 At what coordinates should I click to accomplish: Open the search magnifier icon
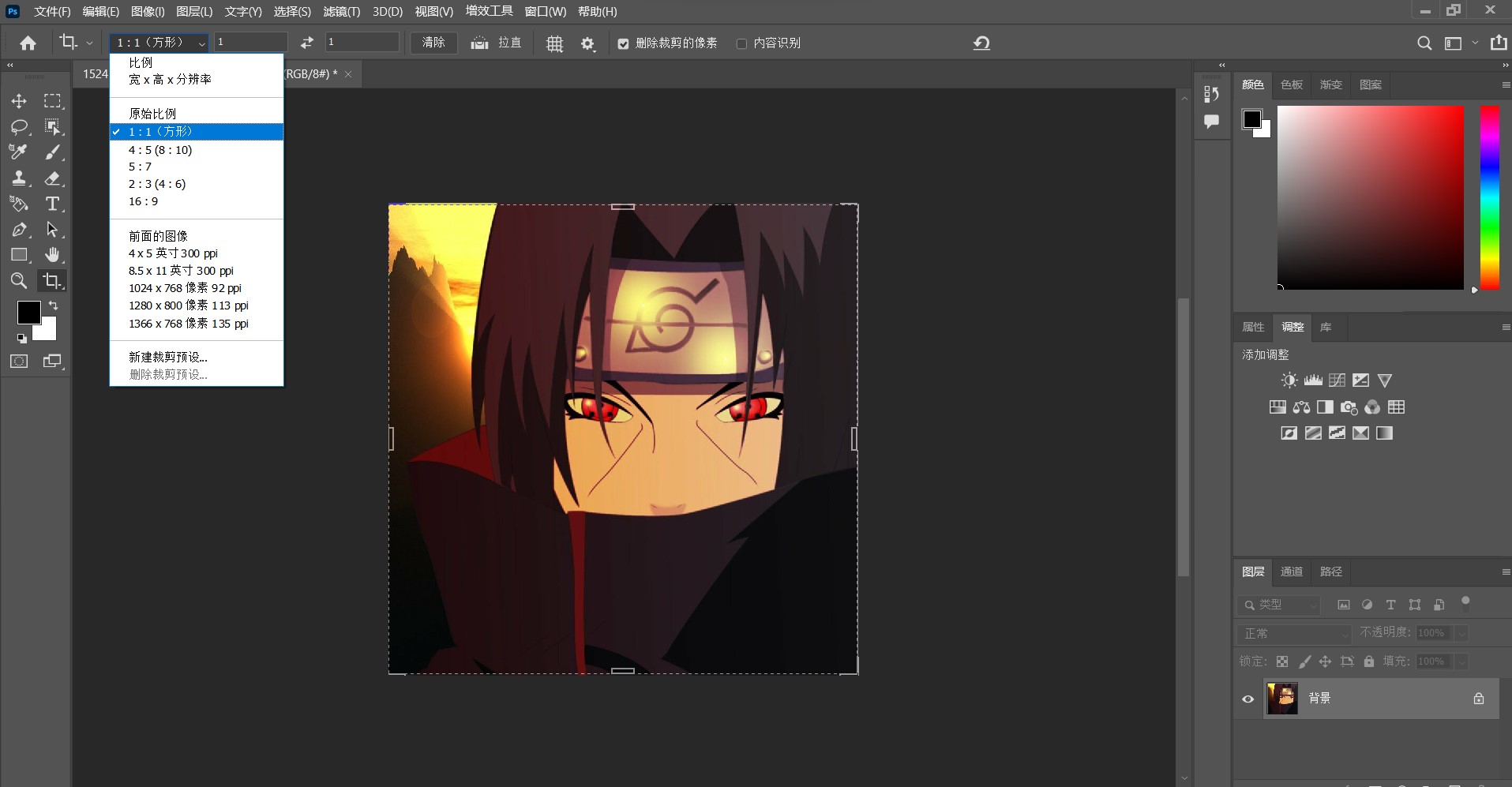1424,43
